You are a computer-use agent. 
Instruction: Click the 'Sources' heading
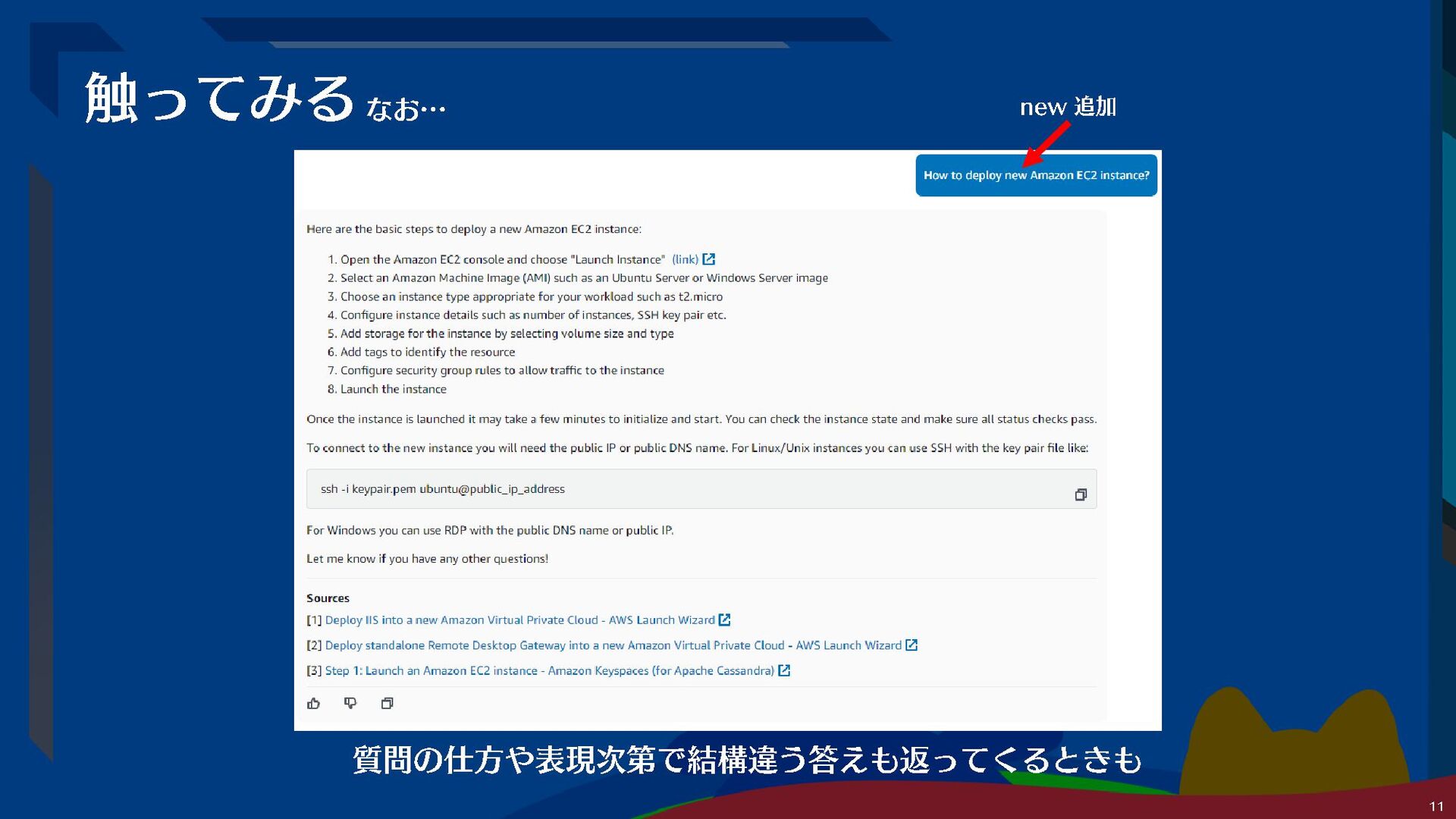tap(328, 598)
